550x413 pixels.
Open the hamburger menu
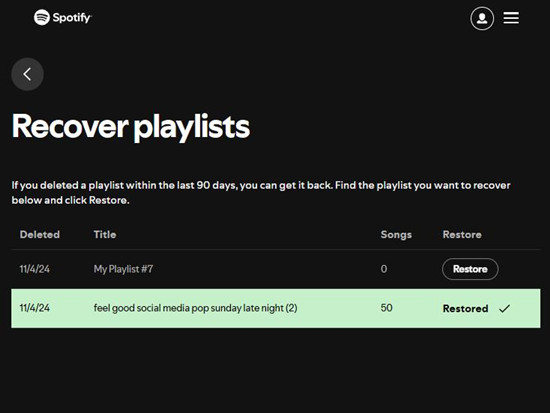511,18
